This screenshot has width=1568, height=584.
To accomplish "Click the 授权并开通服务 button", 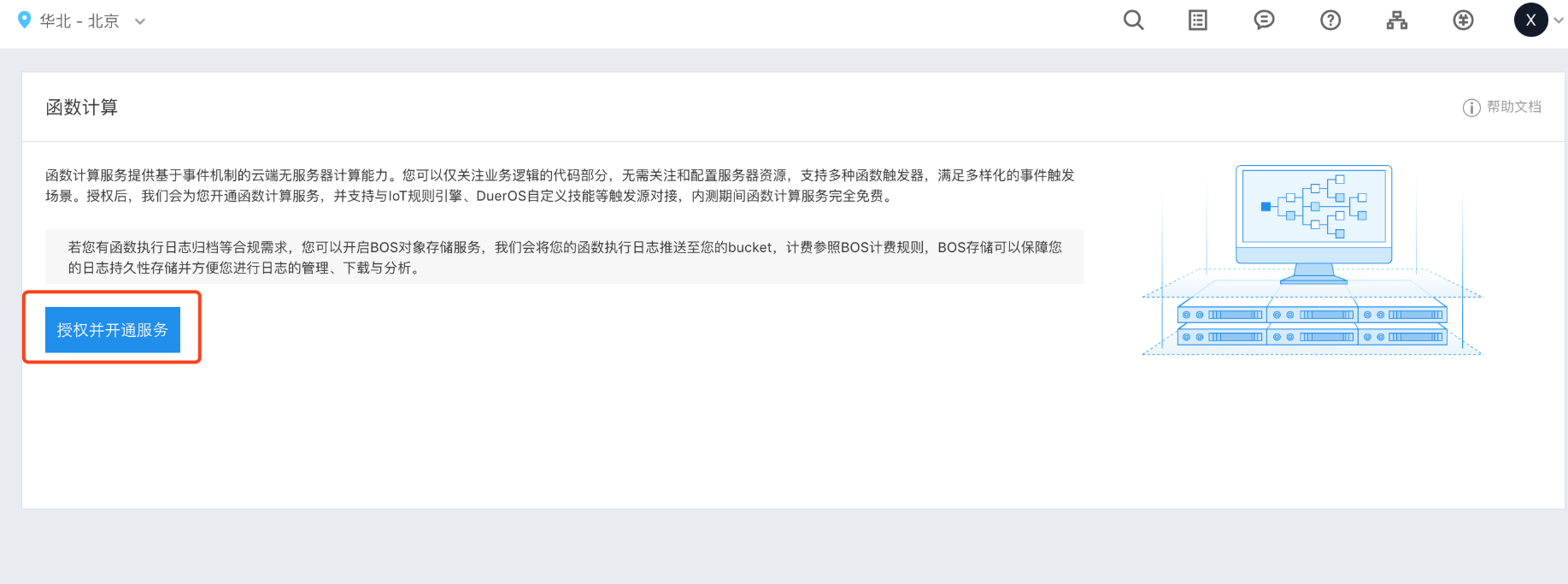I will (113, 330).
